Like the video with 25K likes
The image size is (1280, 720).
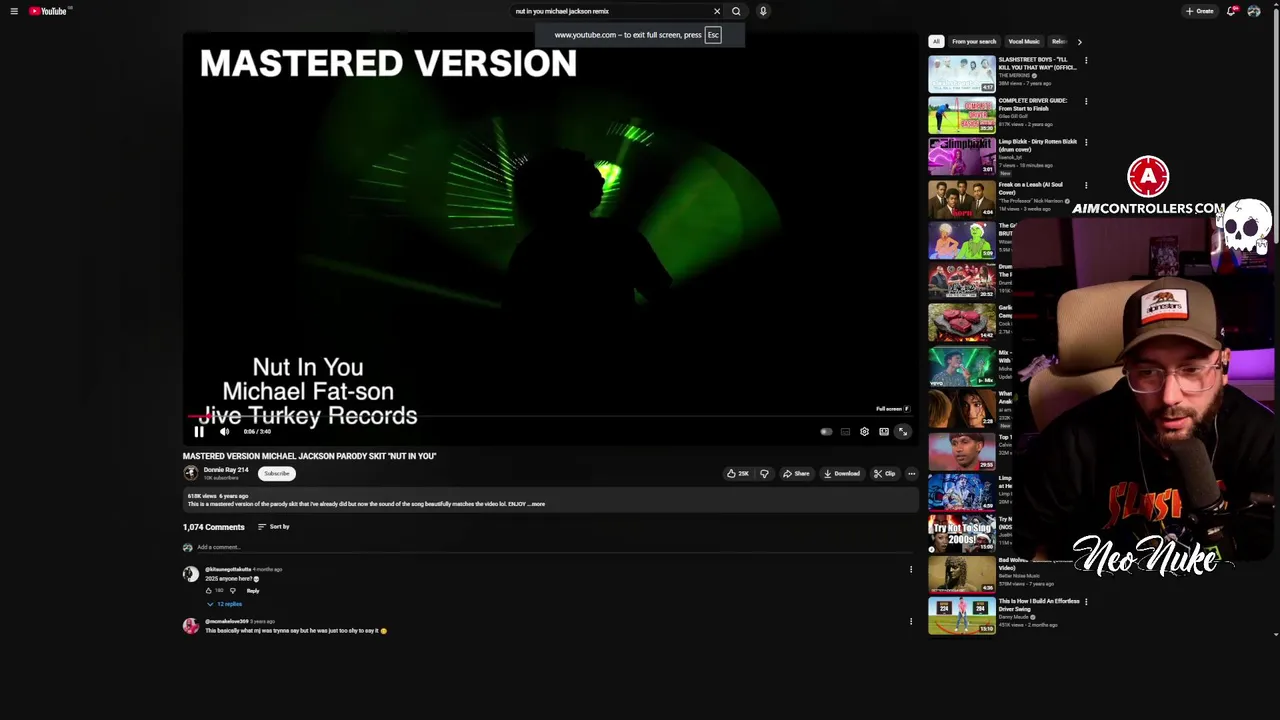(x=738, y=474)
